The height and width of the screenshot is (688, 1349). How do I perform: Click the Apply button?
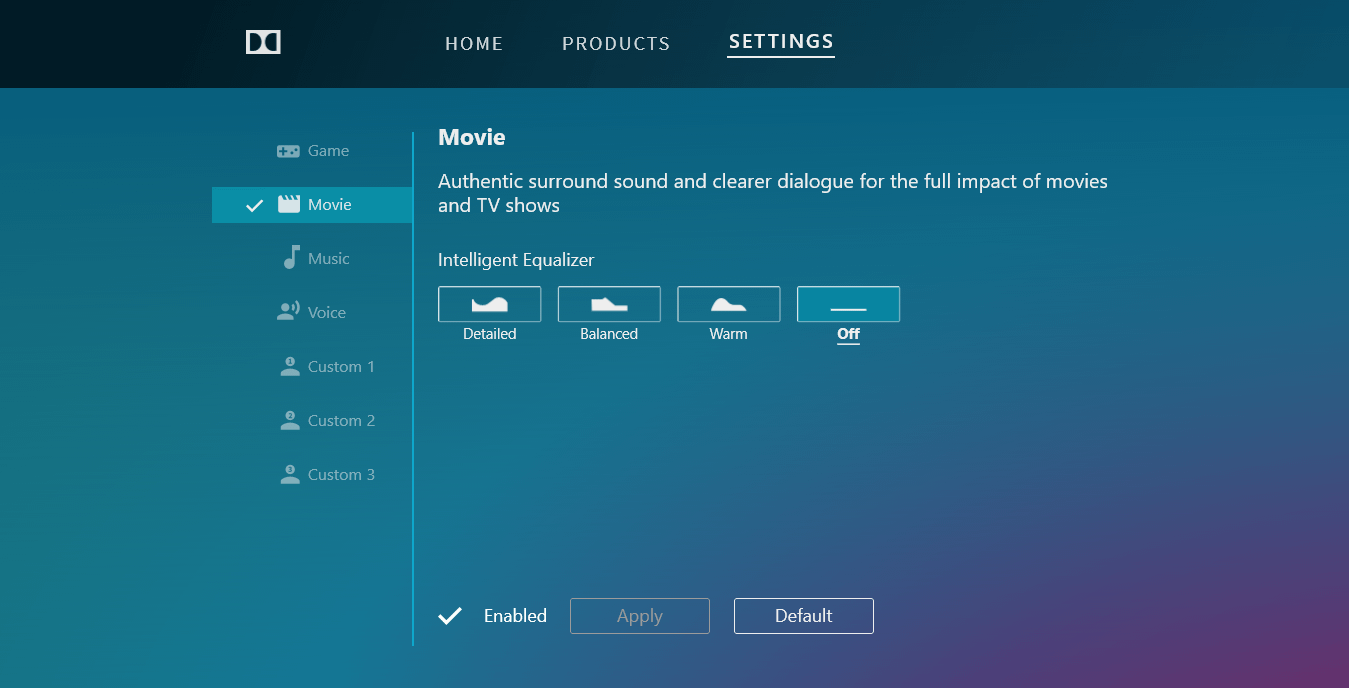pos(640,616)
